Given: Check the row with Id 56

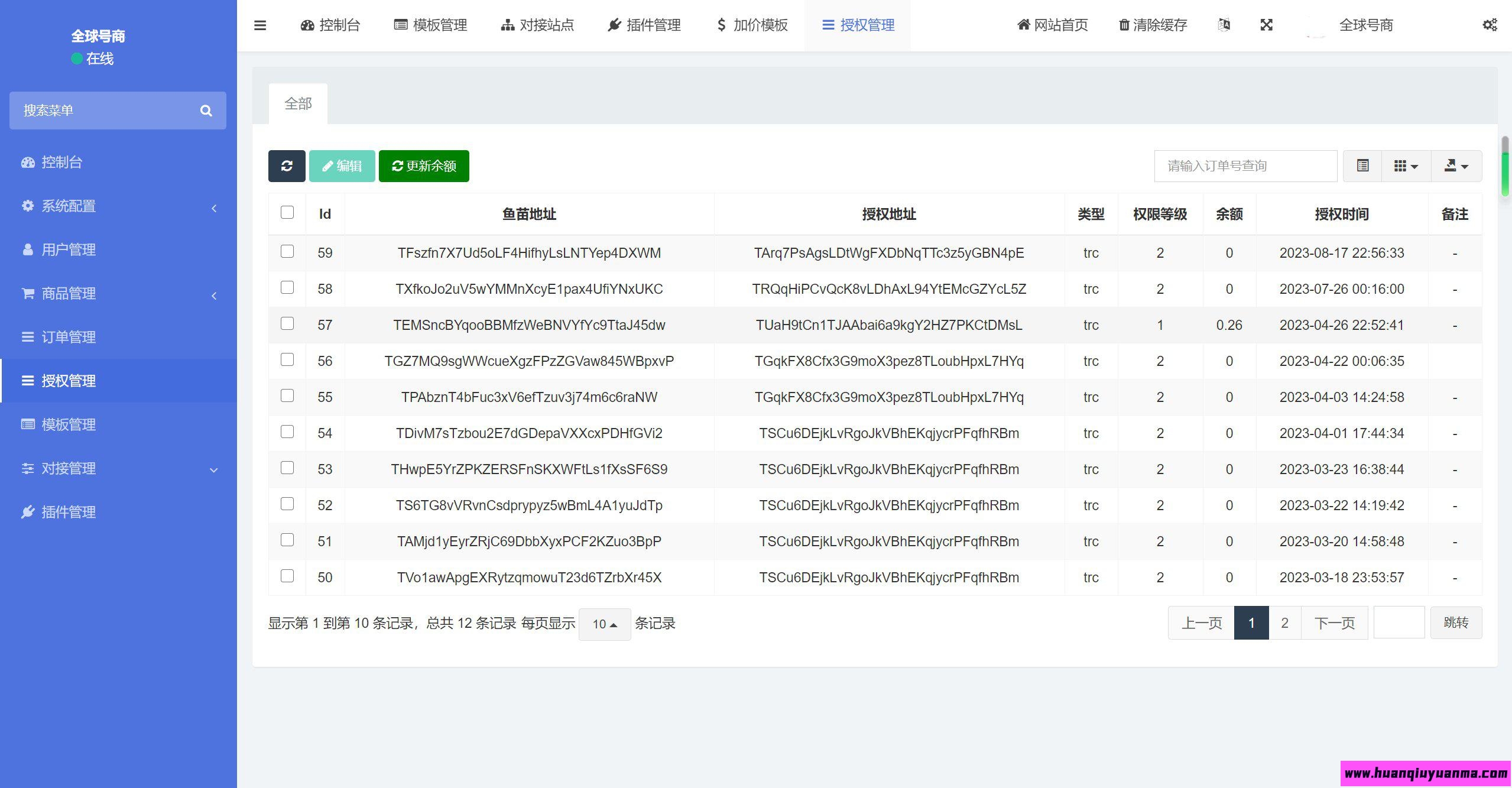Looking at the screenshot, I should [x=287, y=359].
